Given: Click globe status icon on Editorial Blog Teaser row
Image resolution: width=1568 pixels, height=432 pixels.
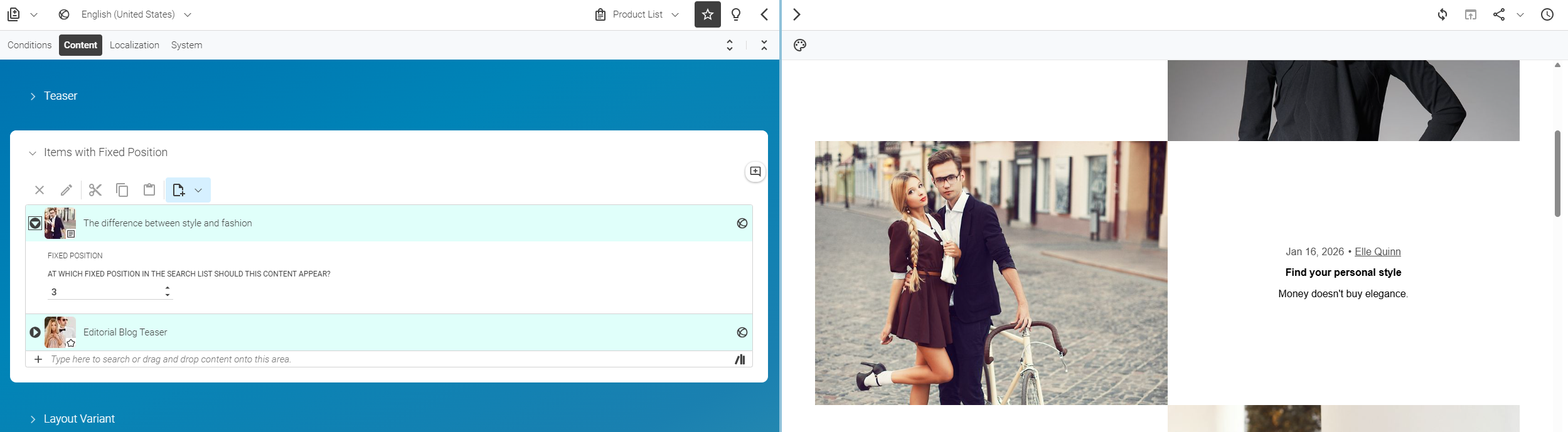Looking at the screenshot, I should (742, 332).
